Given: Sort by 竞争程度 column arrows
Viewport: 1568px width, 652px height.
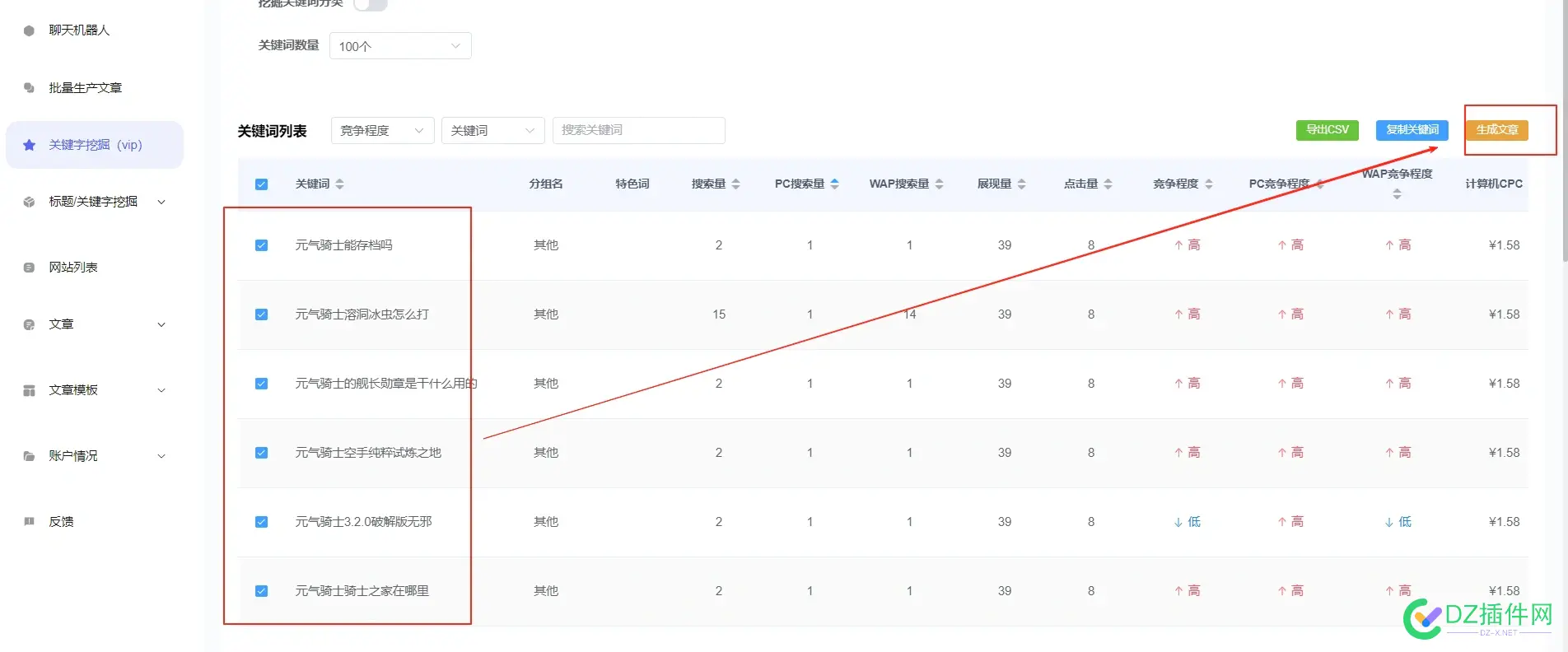Looking at the screenshot, I should click(1208, 184).
